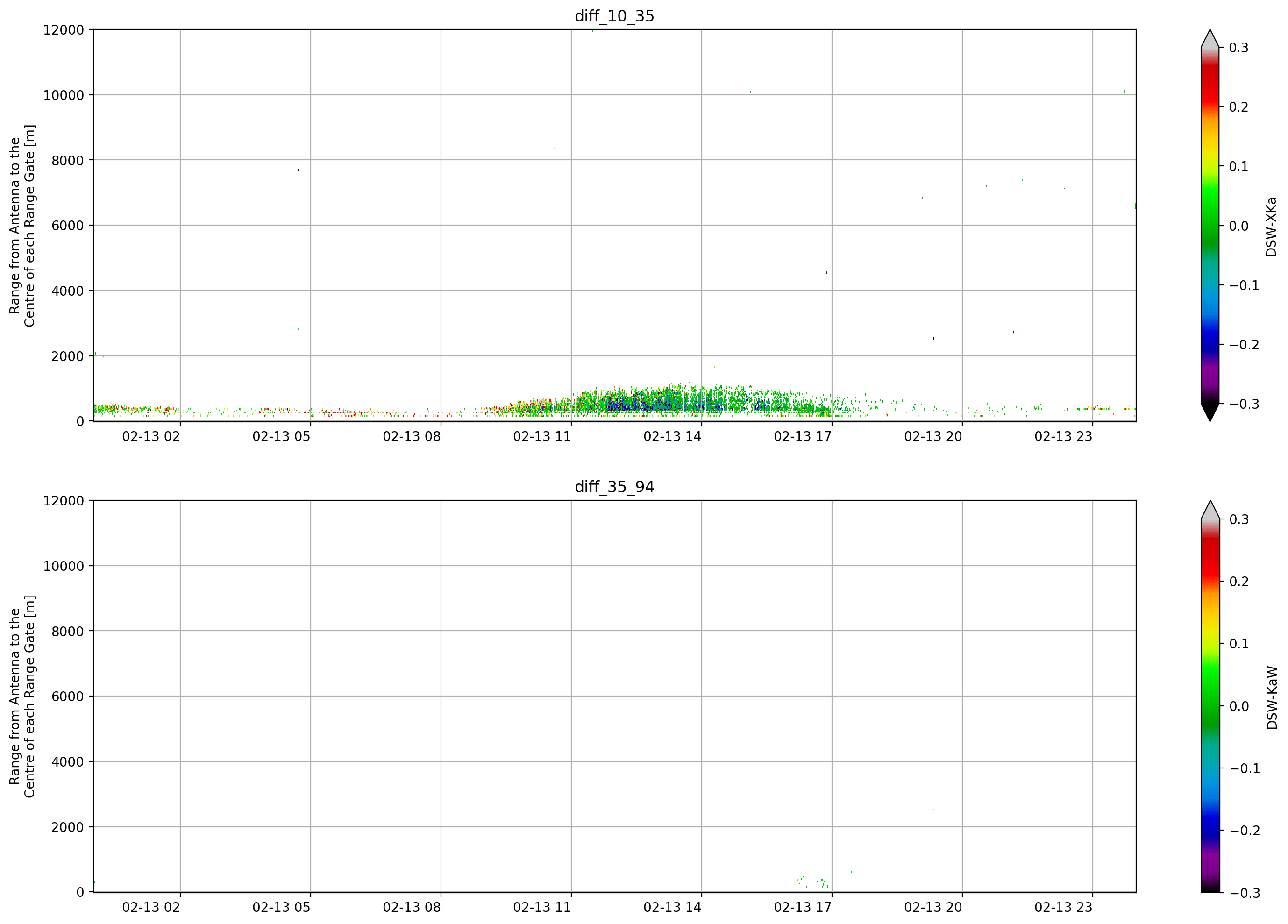
Task: Click 4000 y-tick on diff_10_35 plot
Action: pos(68,291)
